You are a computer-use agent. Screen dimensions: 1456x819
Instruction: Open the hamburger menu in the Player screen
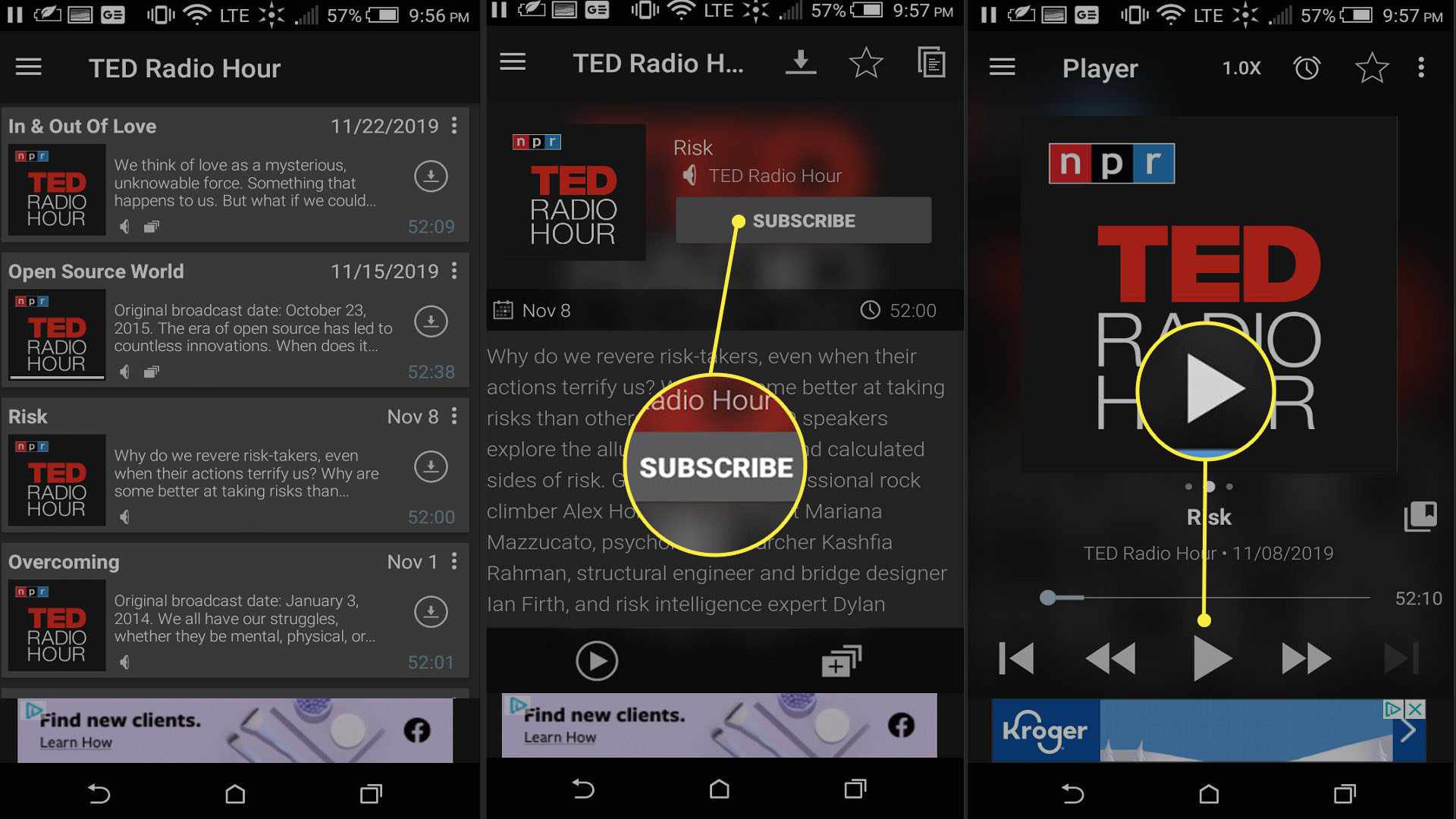point(1001,67)
